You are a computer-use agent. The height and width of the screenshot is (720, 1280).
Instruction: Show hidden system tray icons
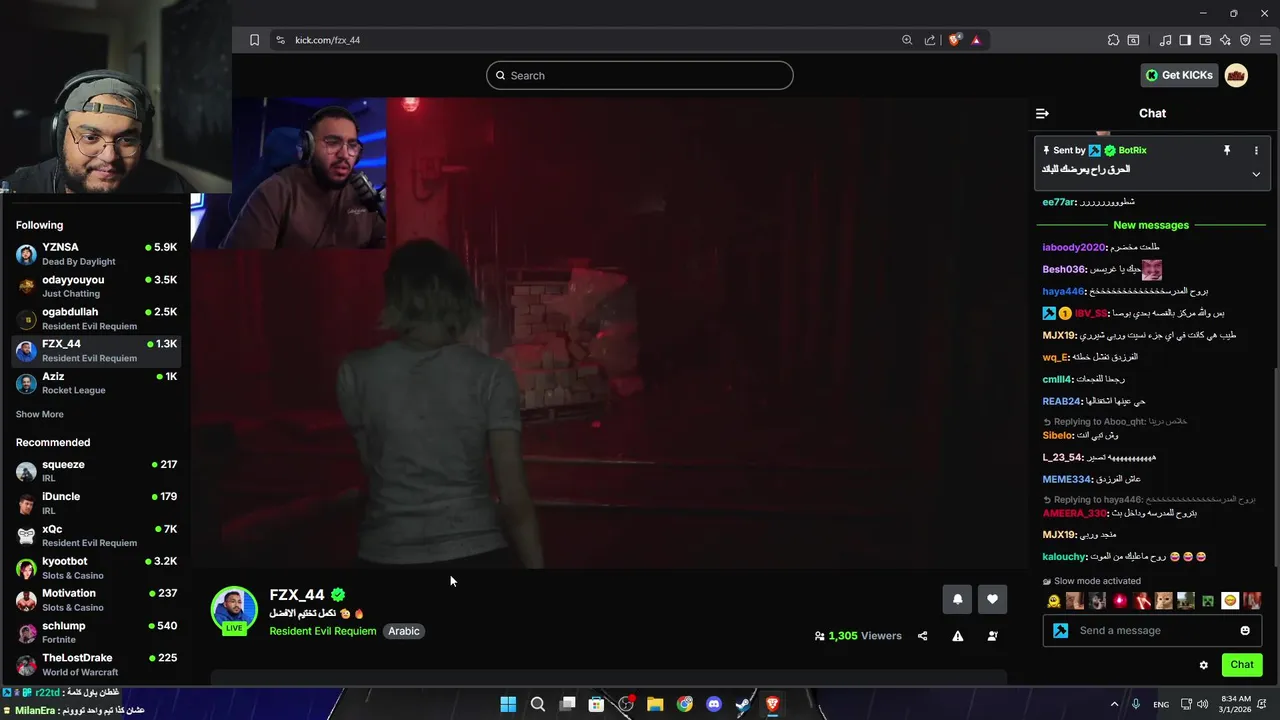point(1114,704)
